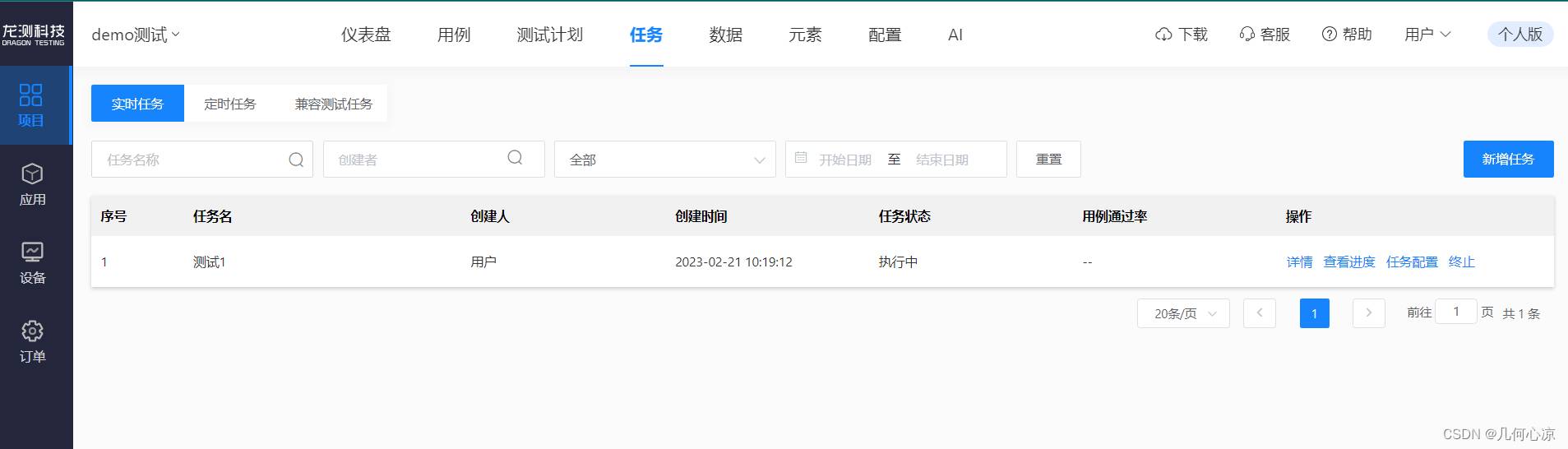This screenshot has height=449, width=1568.
Task: Click the 查看进度 link in task row
Action: [x=1348, y=262]
